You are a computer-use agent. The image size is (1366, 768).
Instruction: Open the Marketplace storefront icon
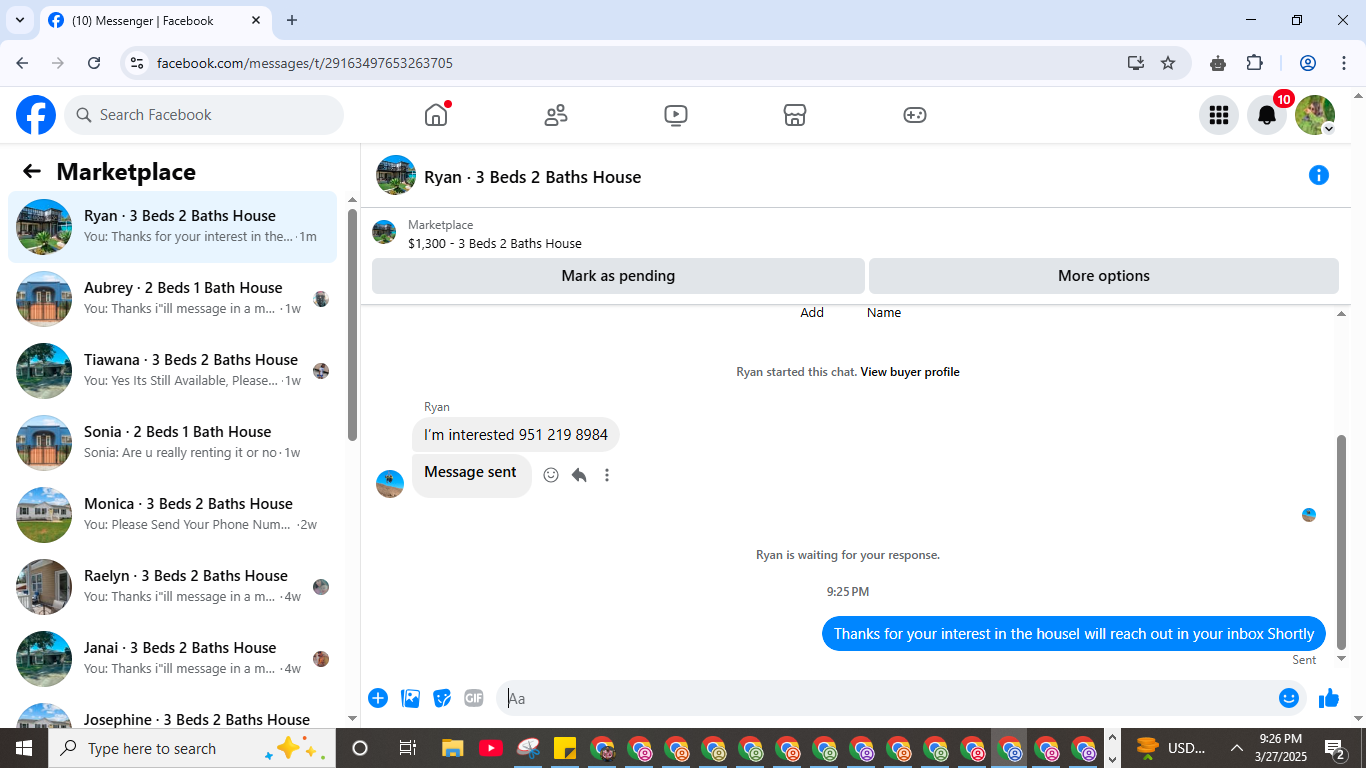click(795, 115)
